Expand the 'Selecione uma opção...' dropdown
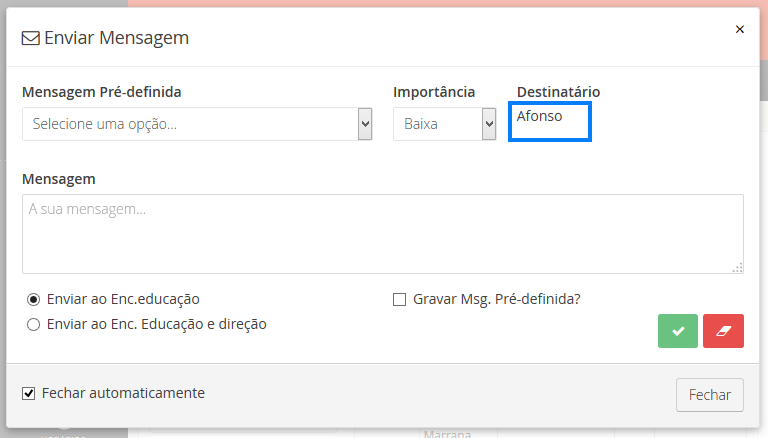The image size is (768, 438). (197, 124)
